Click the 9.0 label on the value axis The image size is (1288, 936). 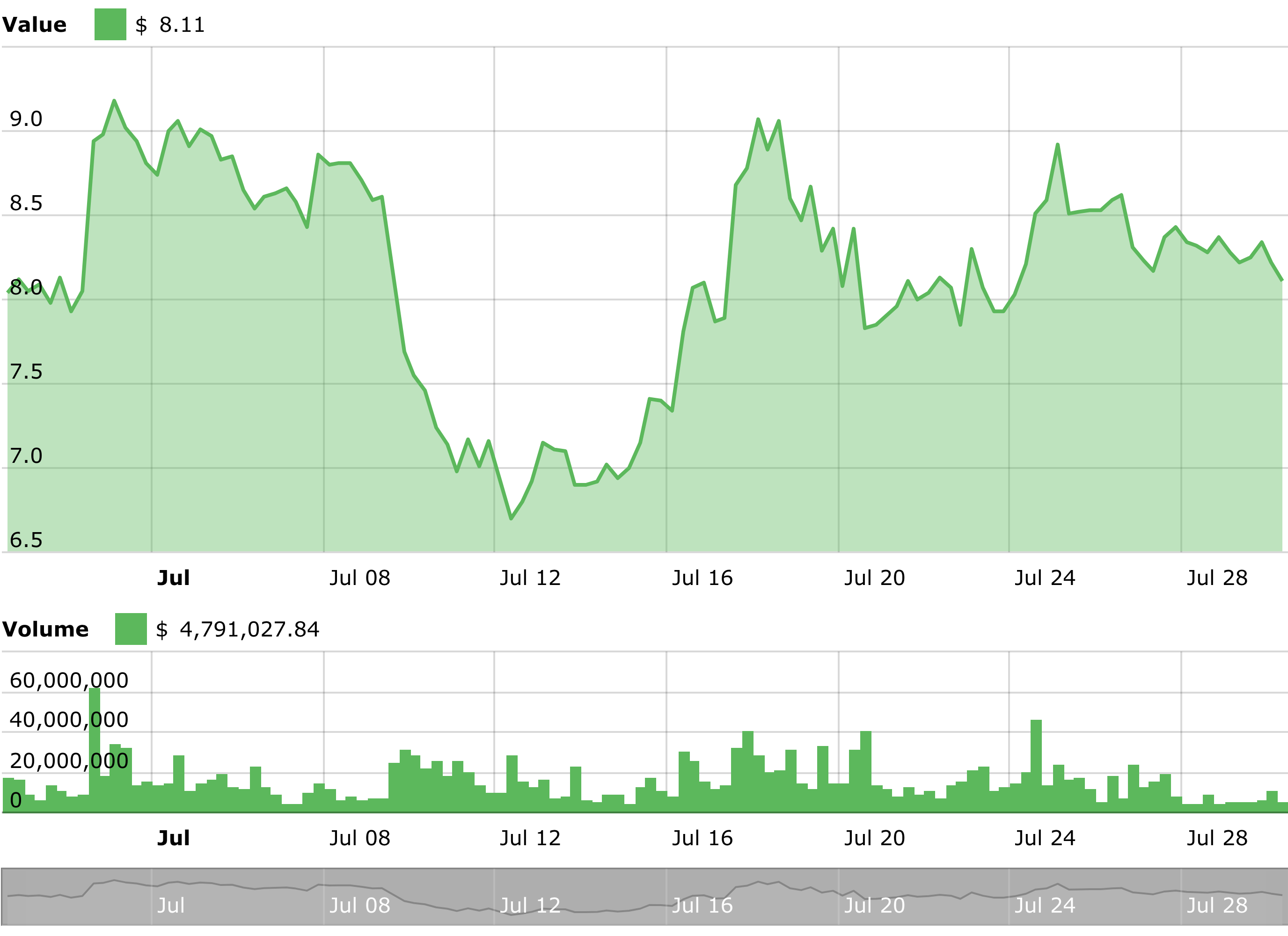coord(26,119)
